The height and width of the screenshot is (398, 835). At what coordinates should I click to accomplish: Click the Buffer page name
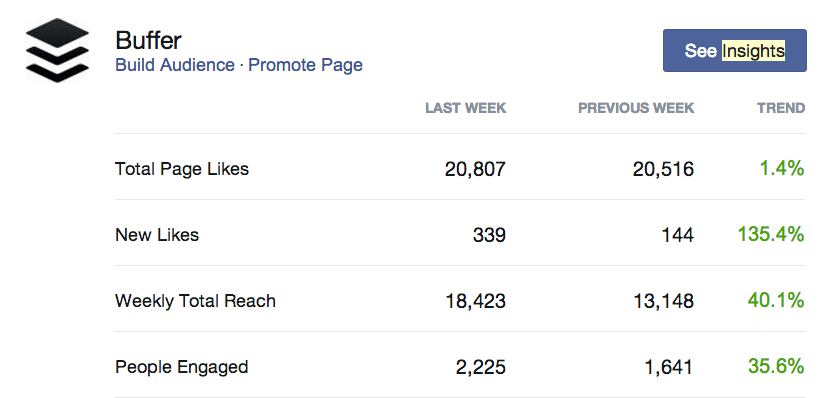149,40
